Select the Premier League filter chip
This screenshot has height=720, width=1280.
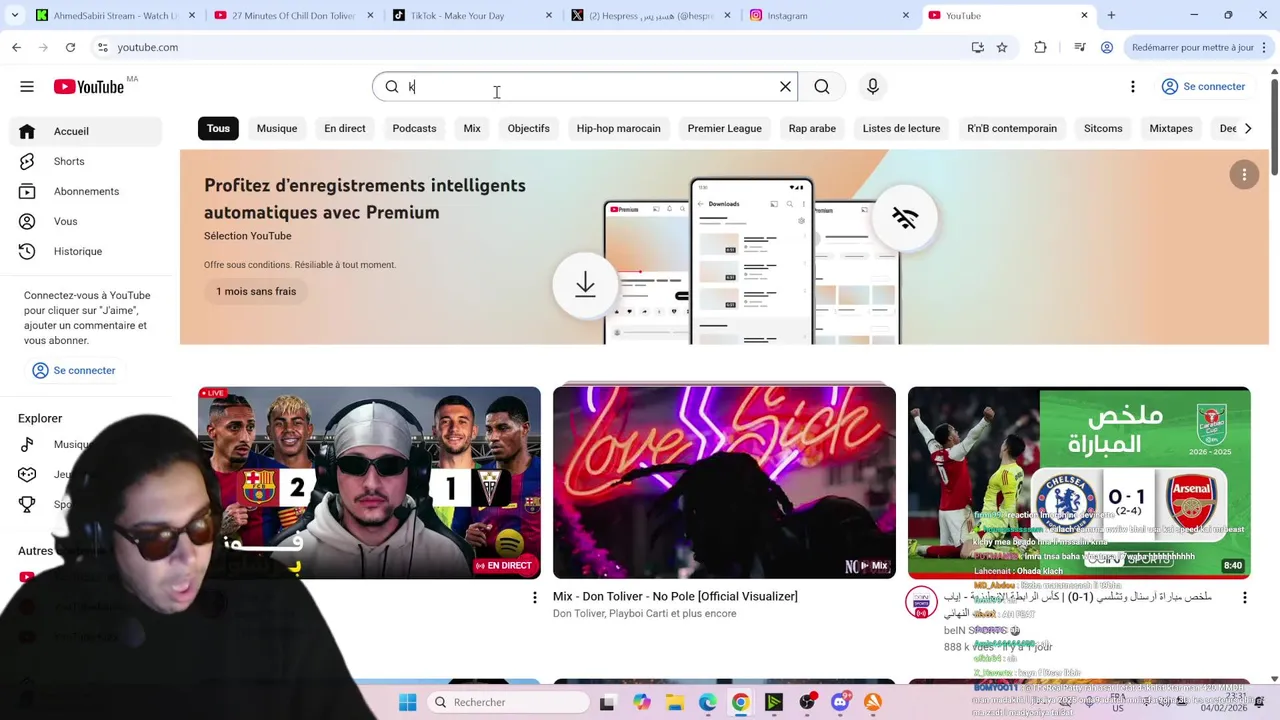pos(725,128)
